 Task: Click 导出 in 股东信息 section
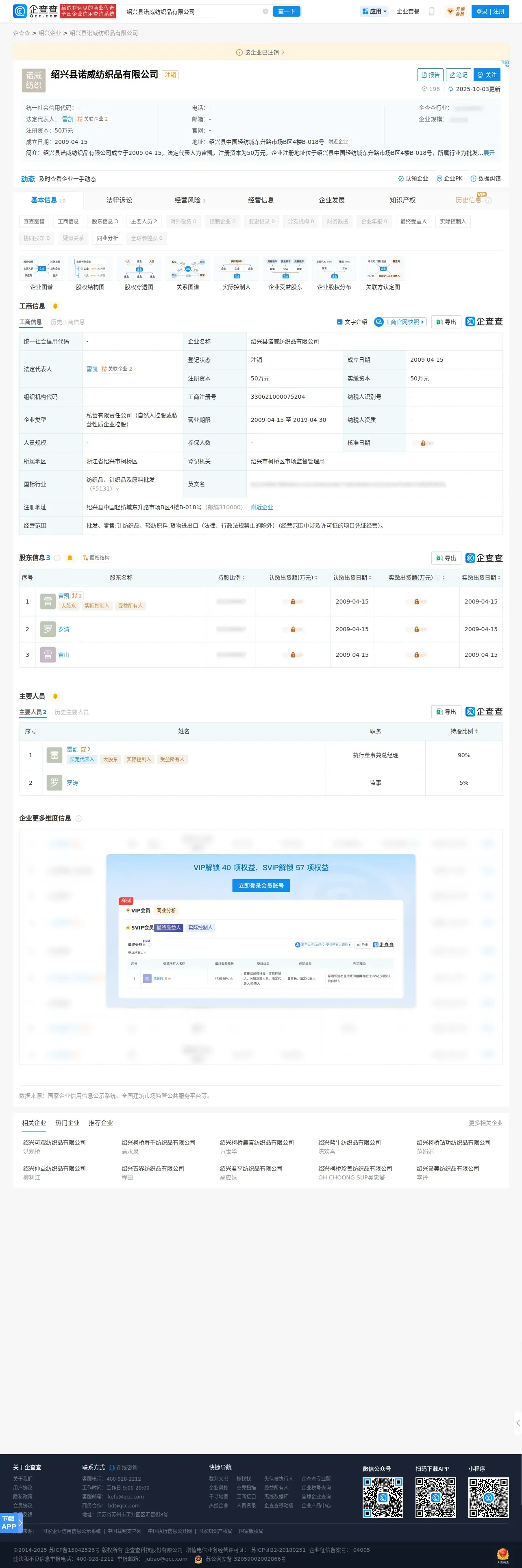pos(446,558)
